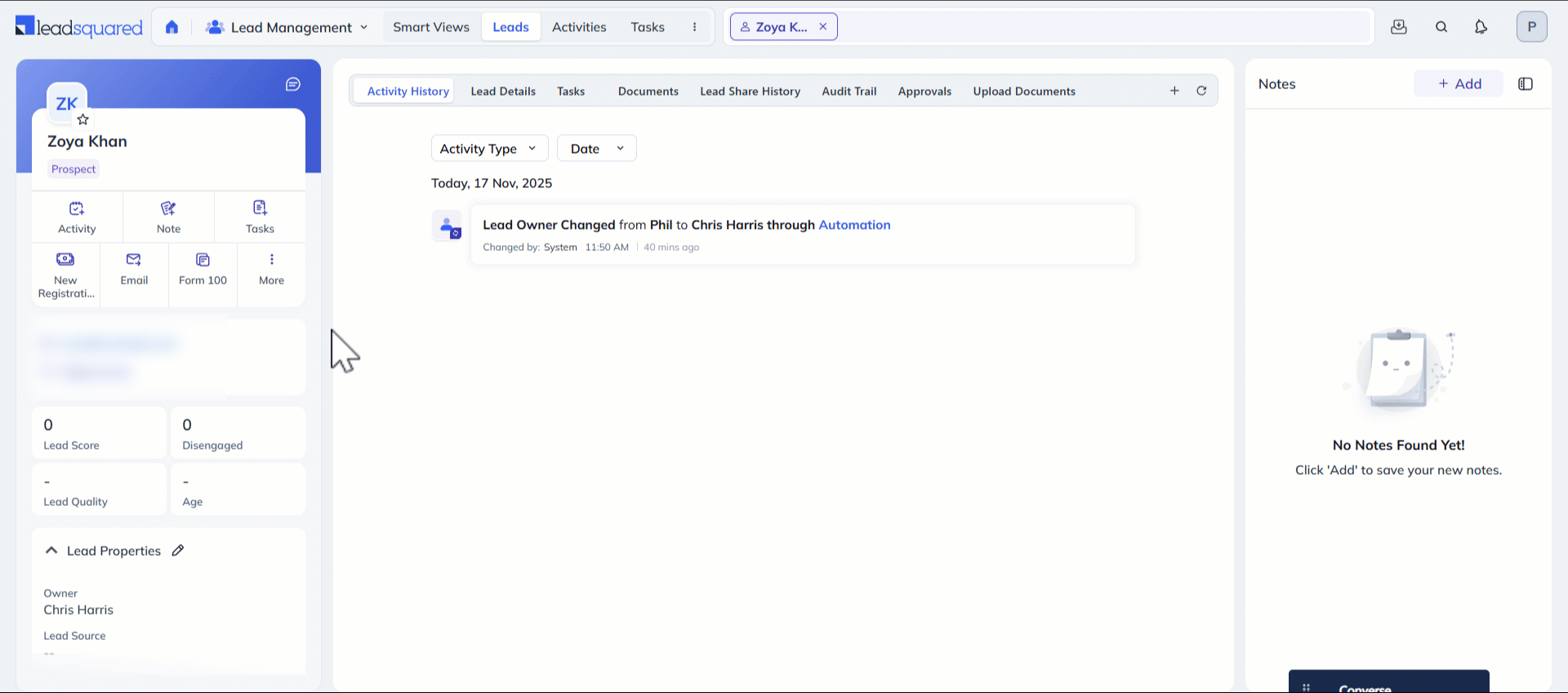Click the '11:50 AM' timestamp

click(x=607, y=247)
